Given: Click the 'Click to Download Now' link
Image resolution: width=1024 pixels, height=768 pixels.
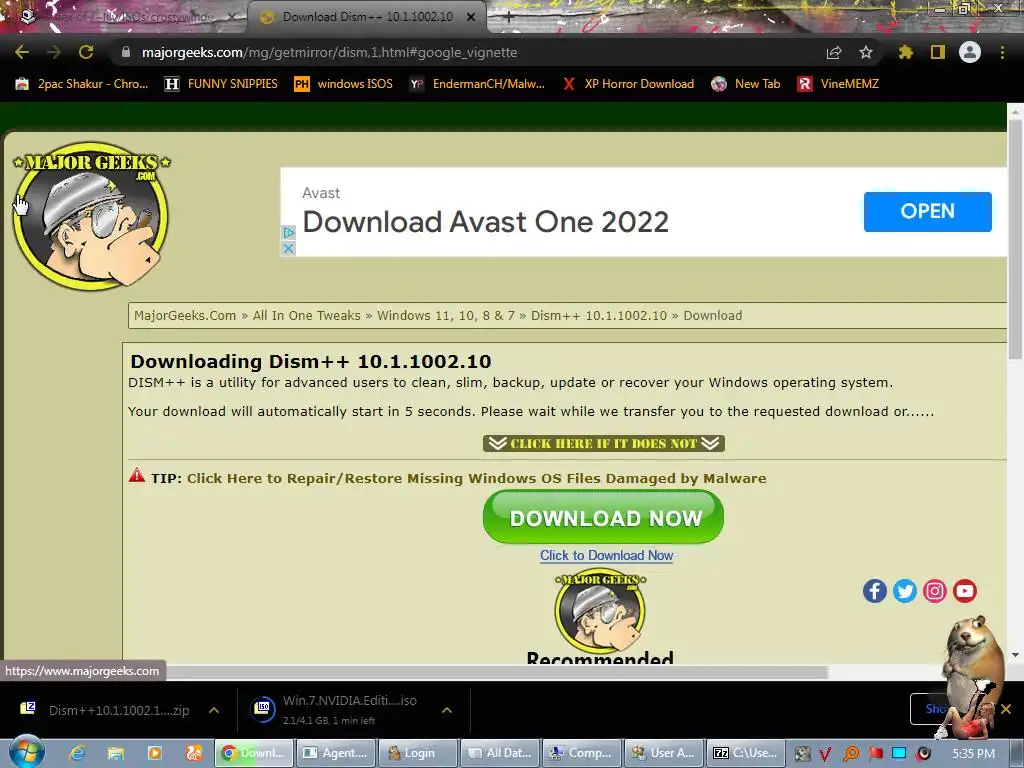Looking at the screenshot, I should point(606,555).
